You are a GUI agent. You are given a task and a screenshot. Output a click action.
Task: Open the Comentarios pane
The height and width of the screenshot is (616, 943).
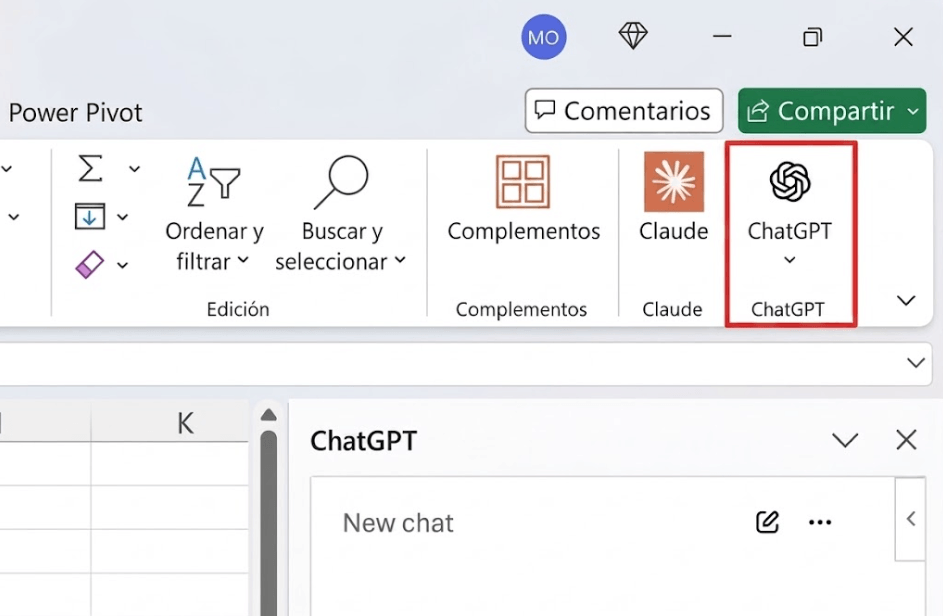(624, 111)
